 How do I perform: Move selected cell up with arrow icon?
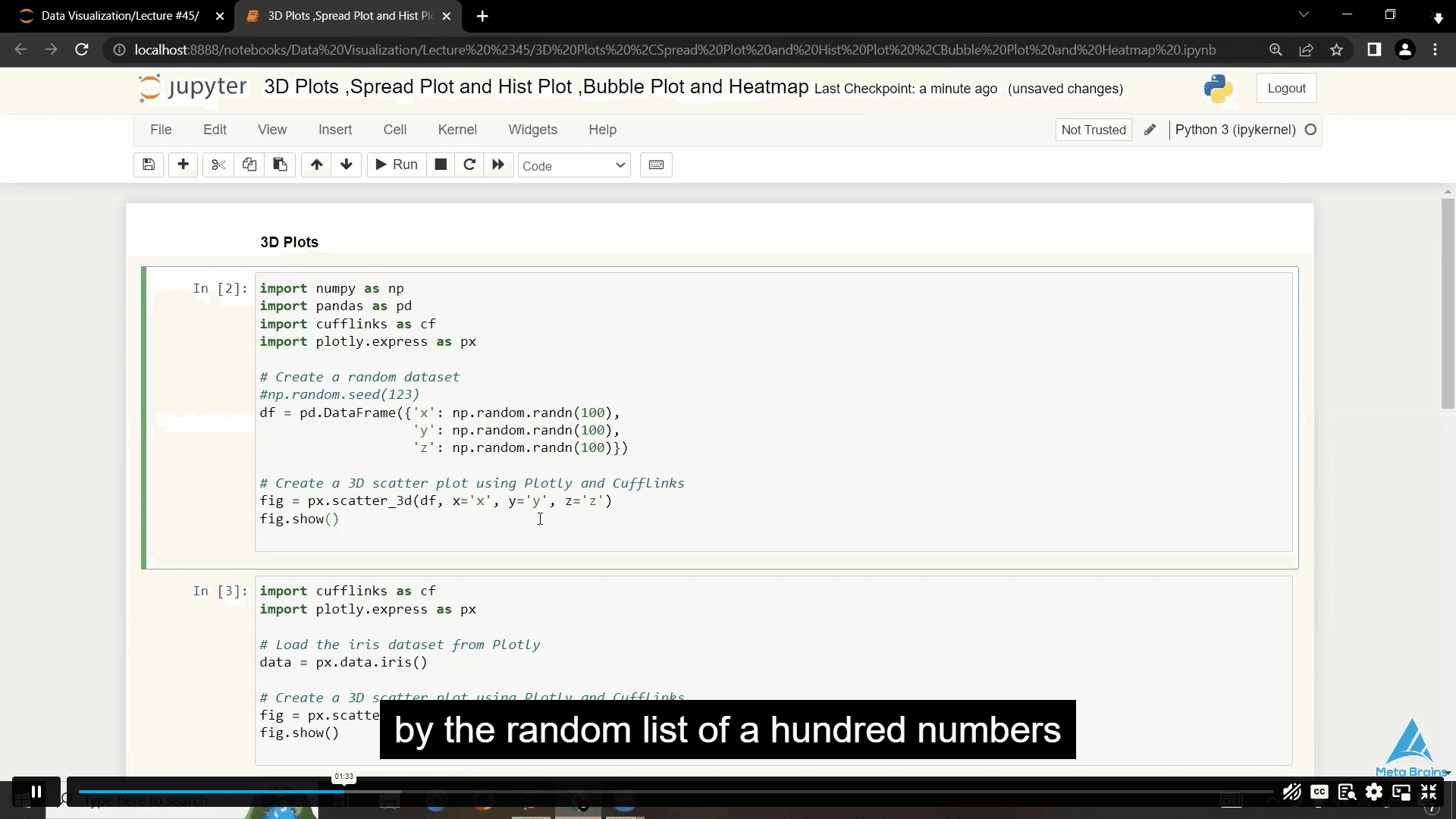click(x=315, y=165)
